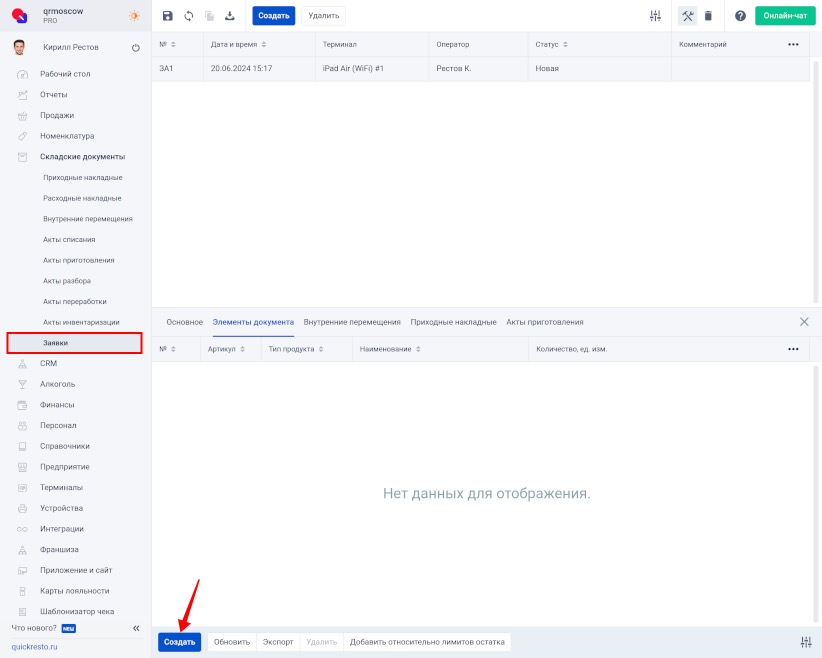The width and height of the screenshot is (822, 658).
Task: Open Рабочий стол in sidebar
Action: click(65, 74)
